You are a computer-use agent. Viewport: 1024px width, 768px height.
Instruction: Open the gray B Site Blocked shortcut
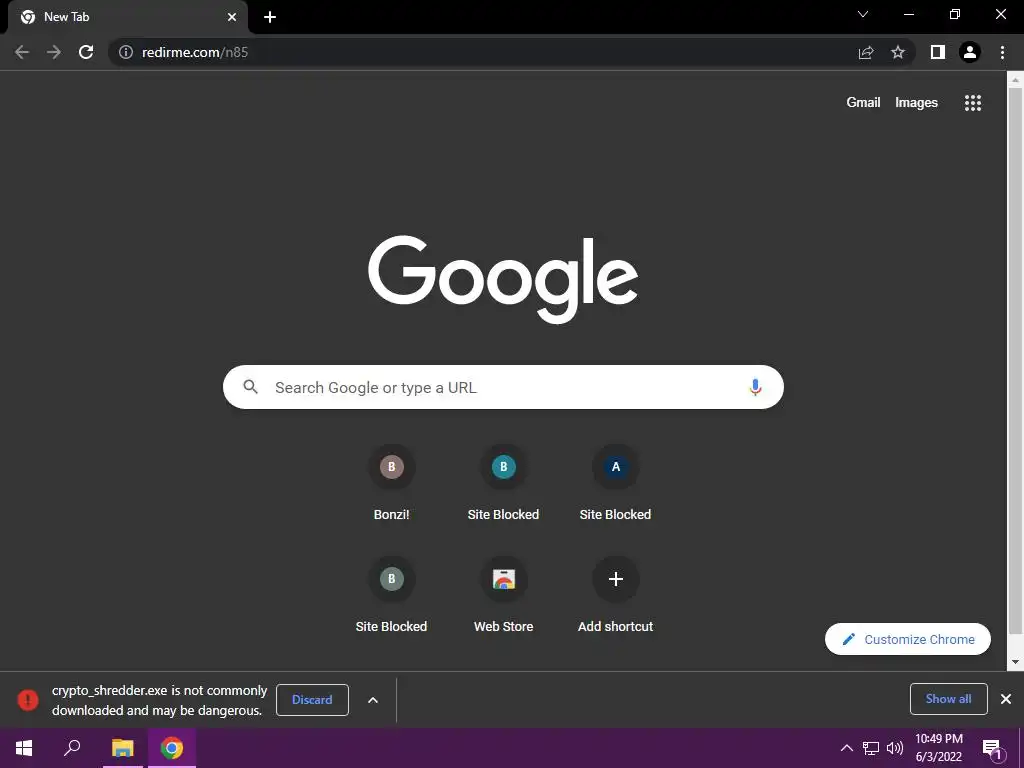tap(391, 595)
